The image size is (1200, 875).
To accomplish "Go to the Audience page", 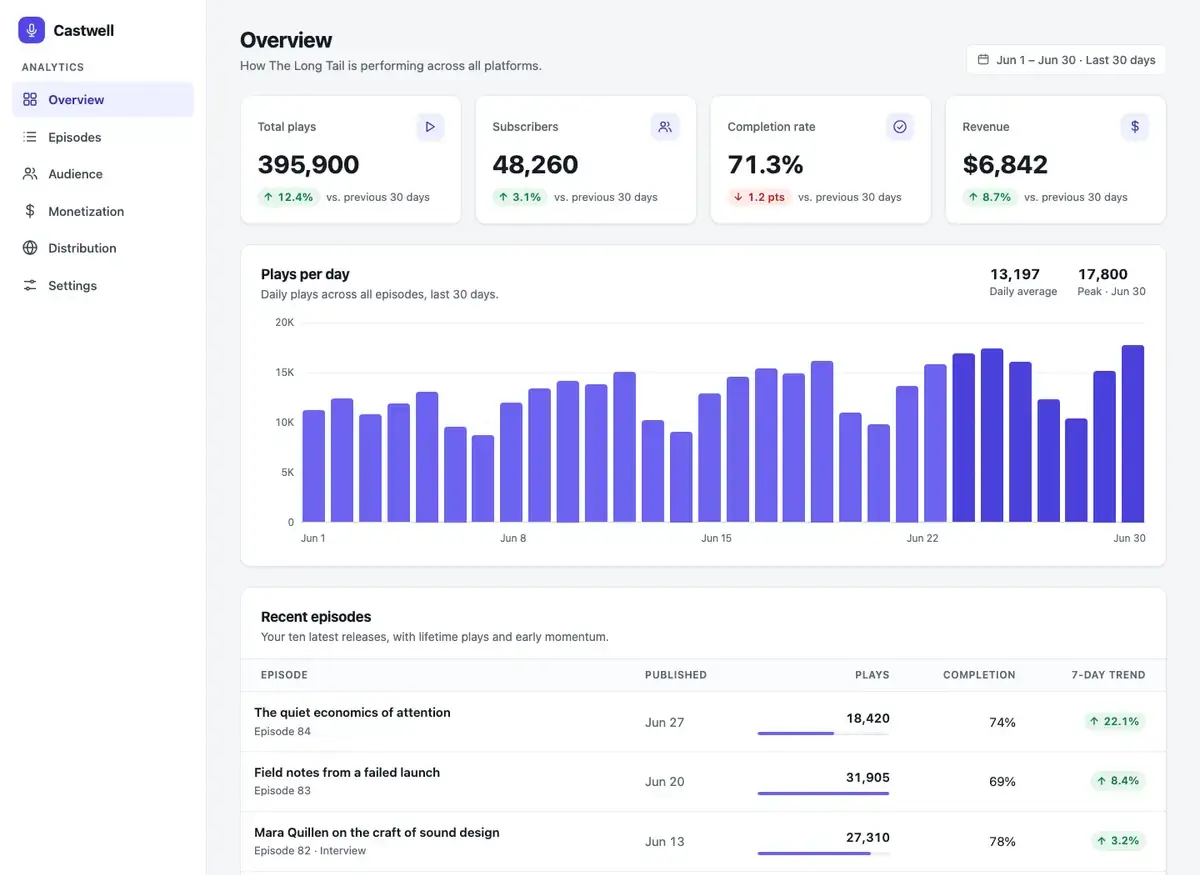I will 103,174.
